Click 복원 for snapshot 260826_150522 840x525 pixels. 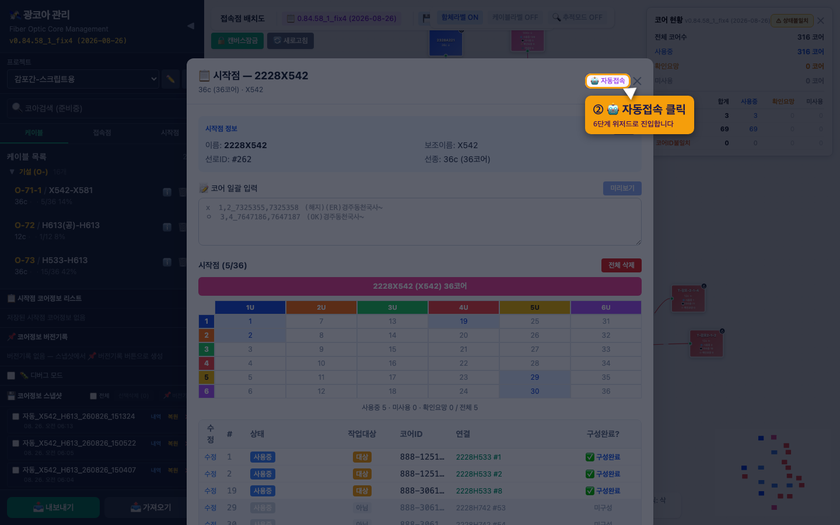(x=173, y=444)
